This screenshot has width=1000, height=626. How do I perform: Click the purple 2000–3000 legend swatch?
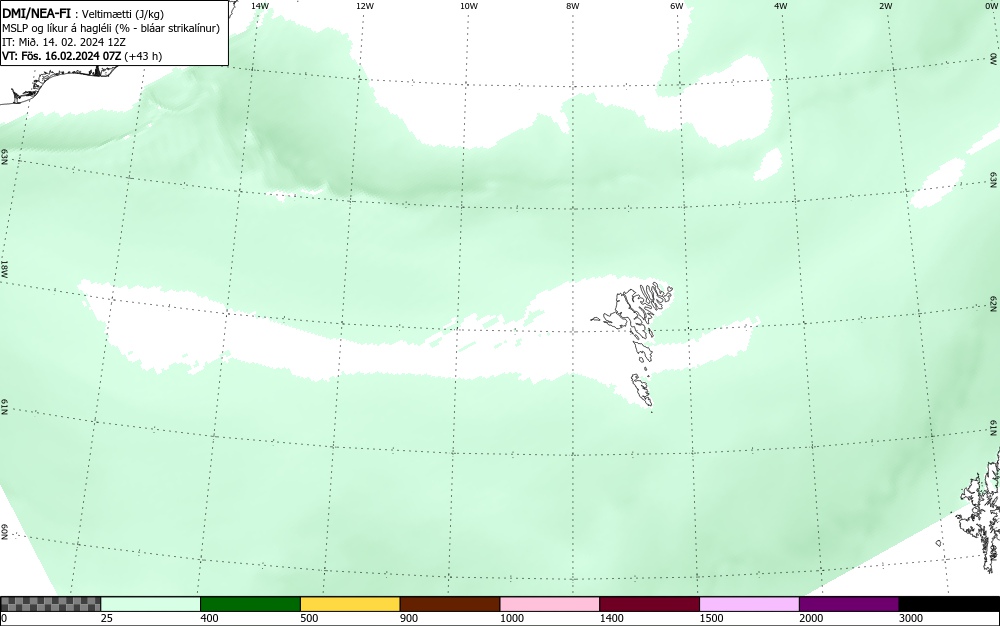(x=849, y=604)
